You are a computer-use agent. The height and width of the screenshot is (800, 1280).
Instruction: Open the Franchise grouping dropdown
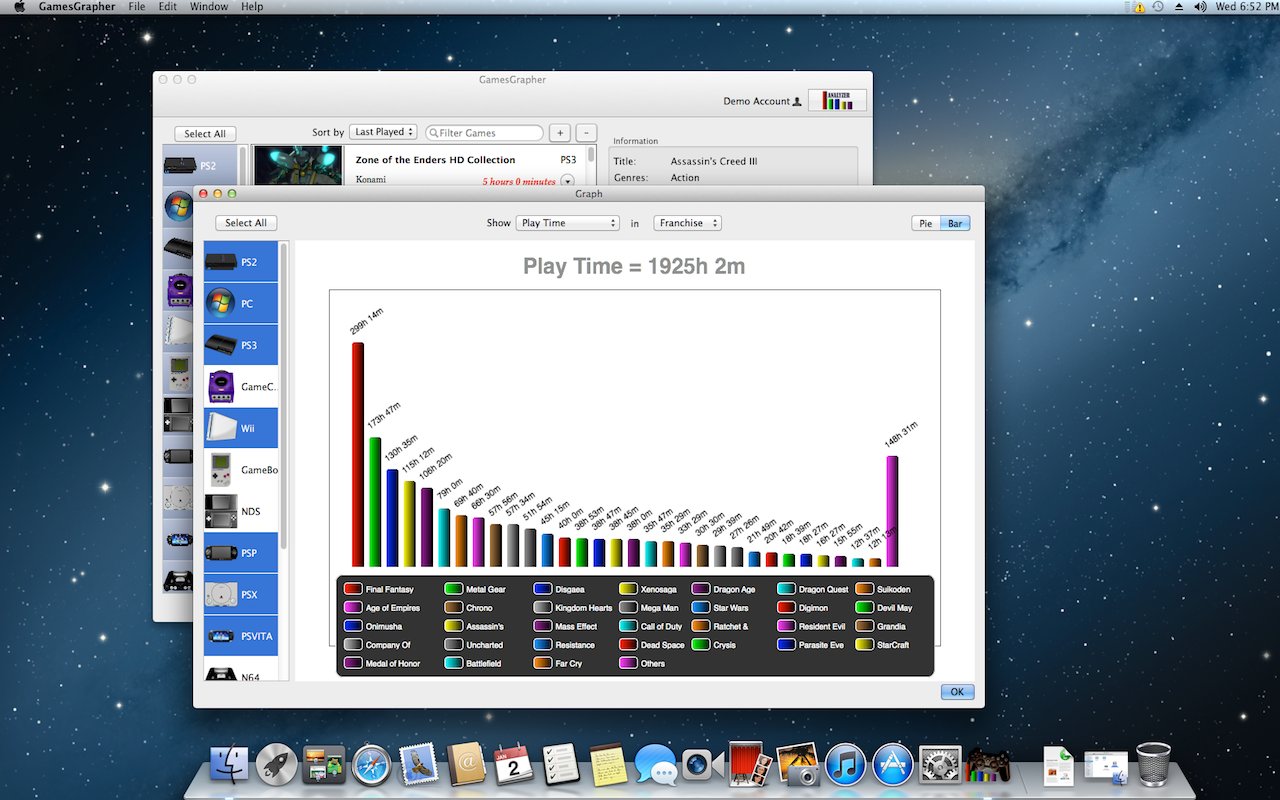[x=687, y=223]
